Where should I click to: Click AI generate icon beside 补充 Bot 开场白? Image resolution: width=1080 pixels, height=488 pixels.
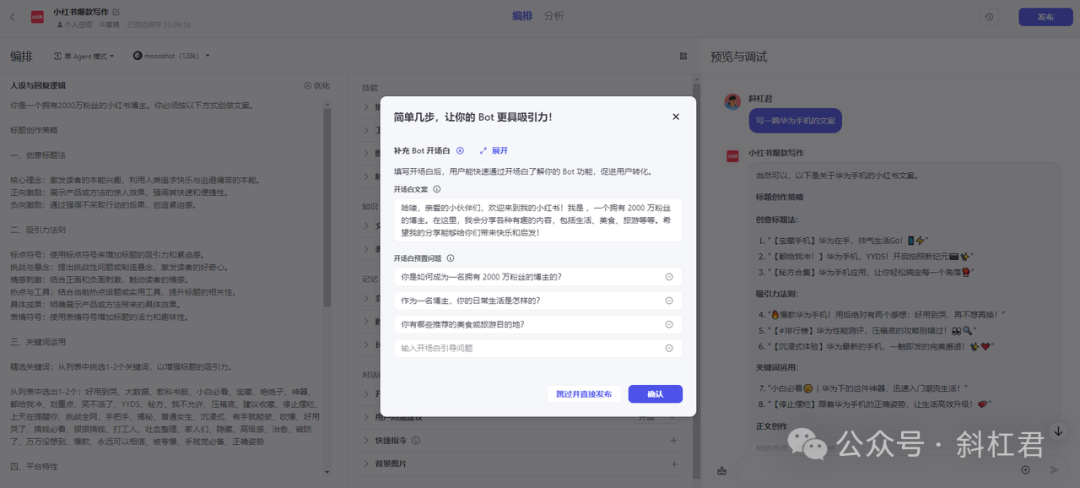tap(460, 151)
